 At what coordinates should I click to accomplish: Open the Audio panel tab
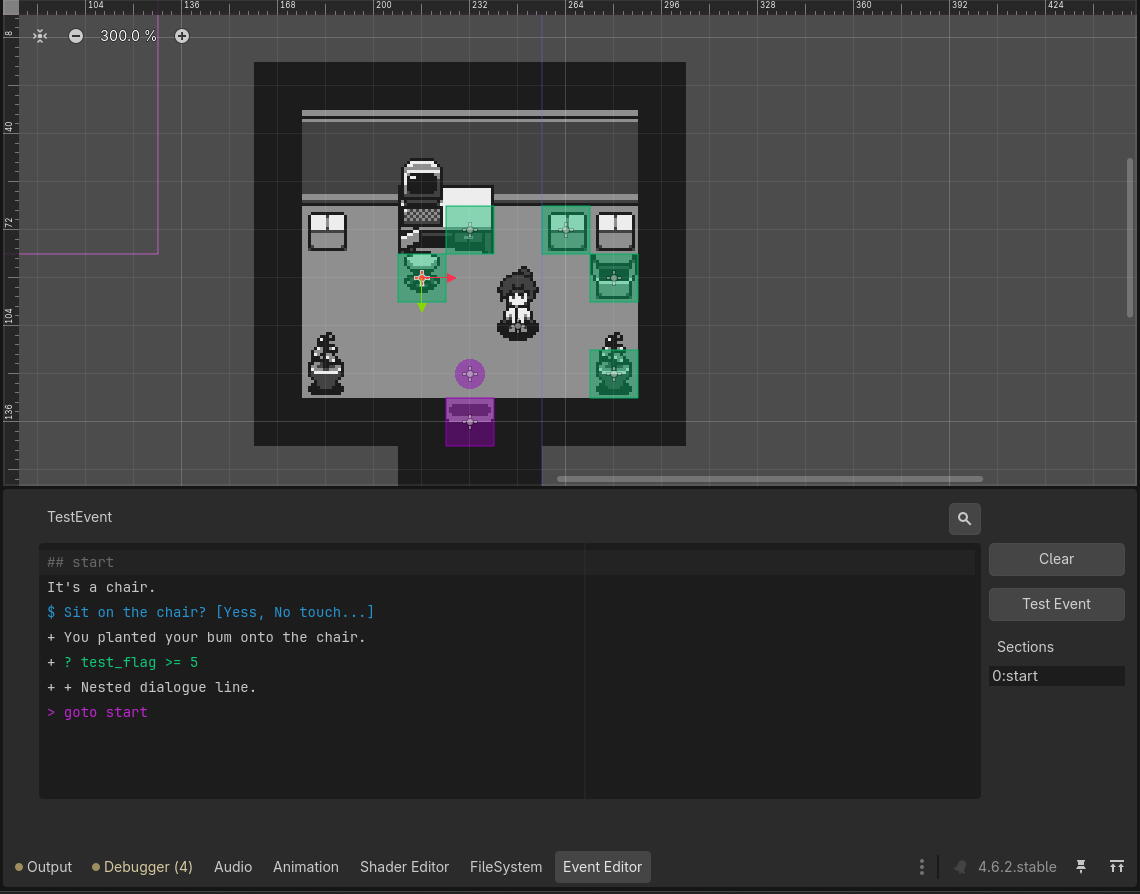(233, 867)
